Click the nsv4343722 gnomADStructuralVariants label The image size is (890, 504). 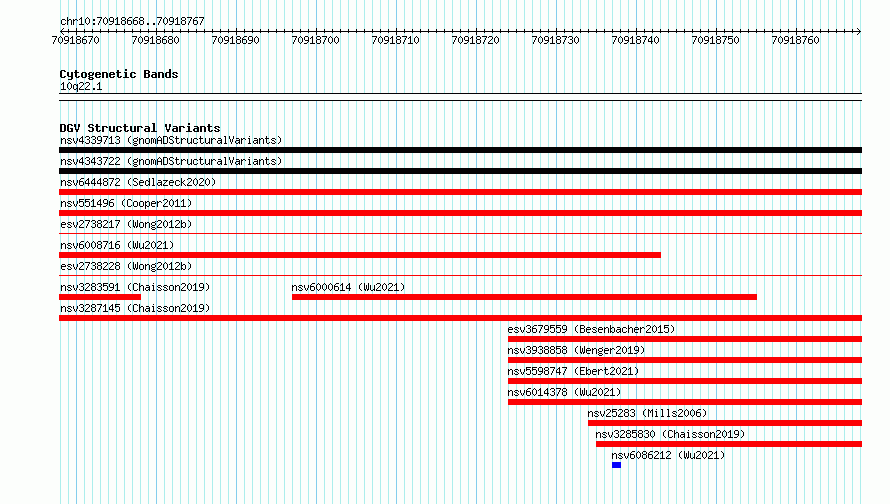pyautogui.click(x=171, y=161)
